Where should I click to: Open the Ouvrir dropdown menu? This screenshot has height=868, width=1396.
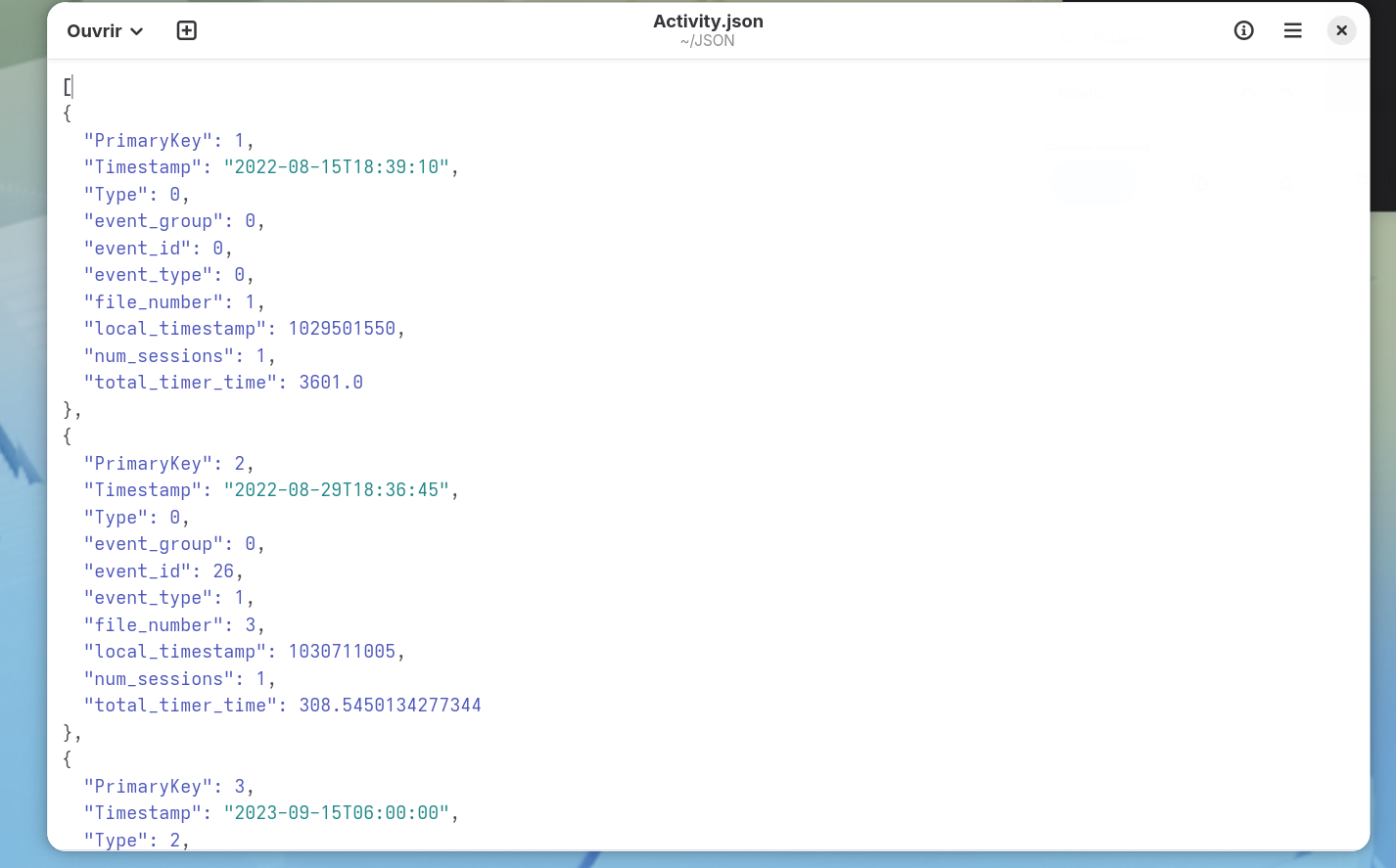click(105, 30)
